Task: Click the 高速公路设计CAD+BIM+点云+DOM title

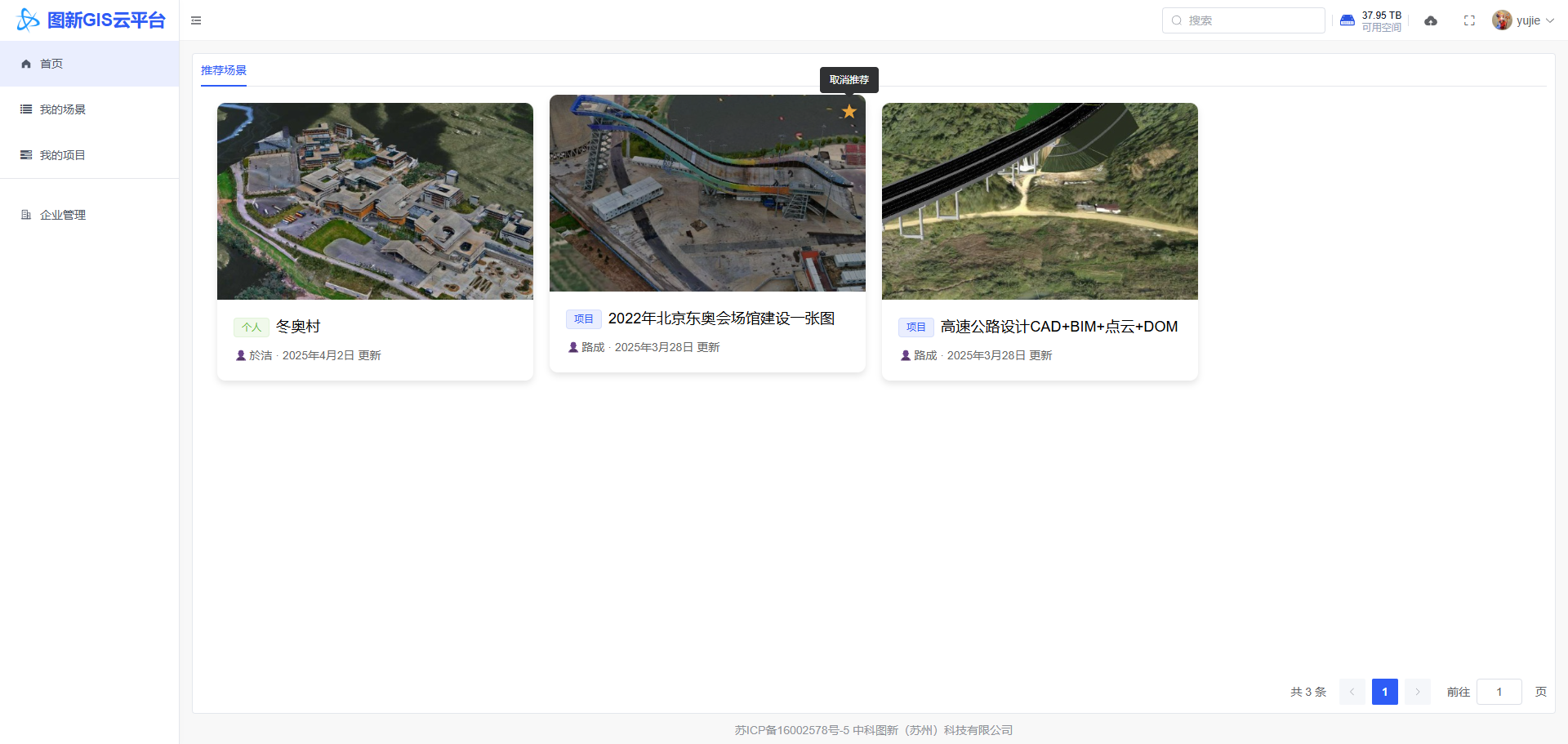Action: [1059, 327]
